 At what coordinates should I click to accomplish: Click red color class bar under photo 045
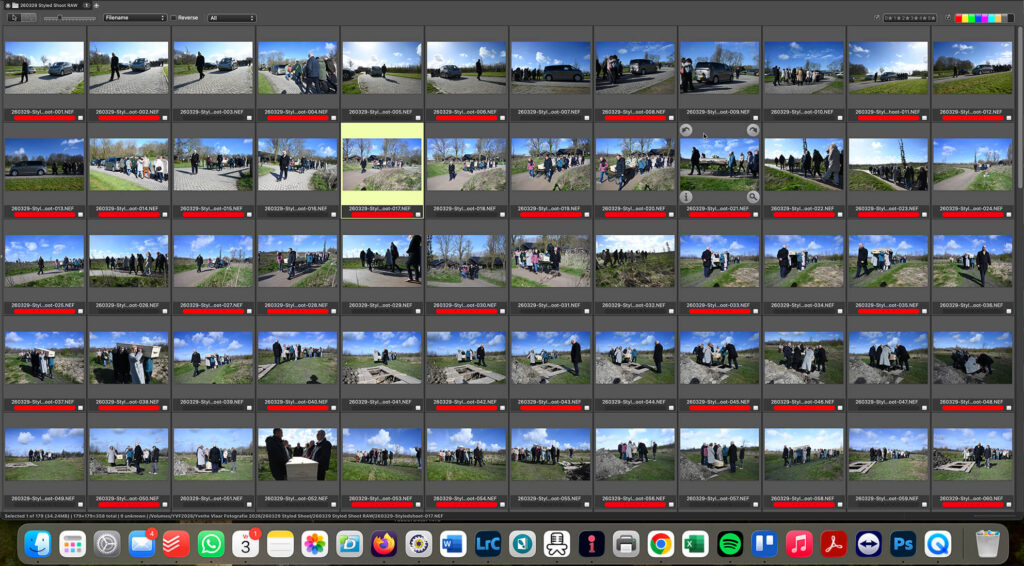[x=719, y=407]
